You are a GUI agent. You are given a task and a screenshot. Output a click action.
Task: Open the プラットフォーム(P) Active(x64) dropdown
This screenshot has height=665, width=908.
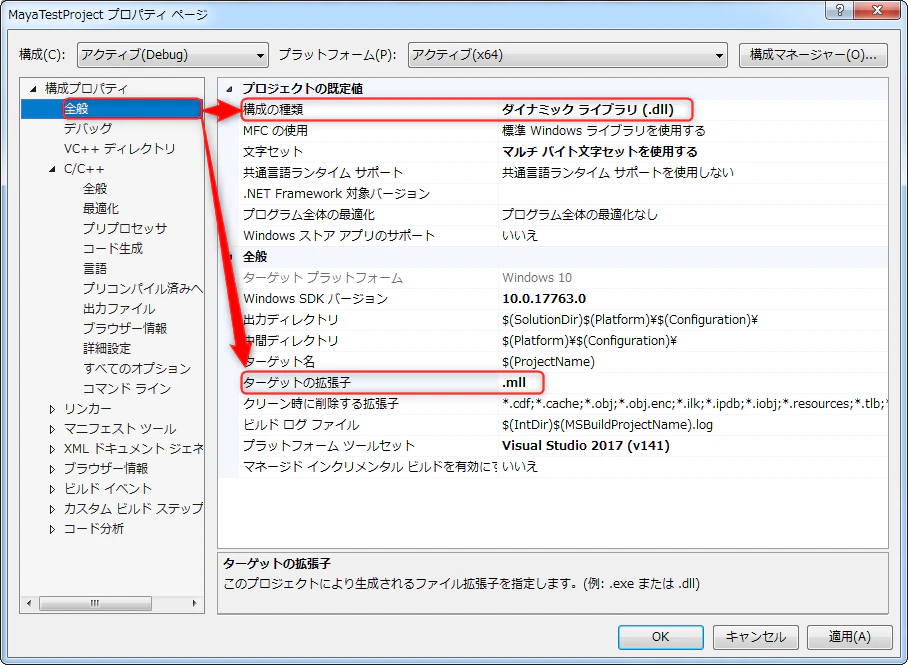568,55
